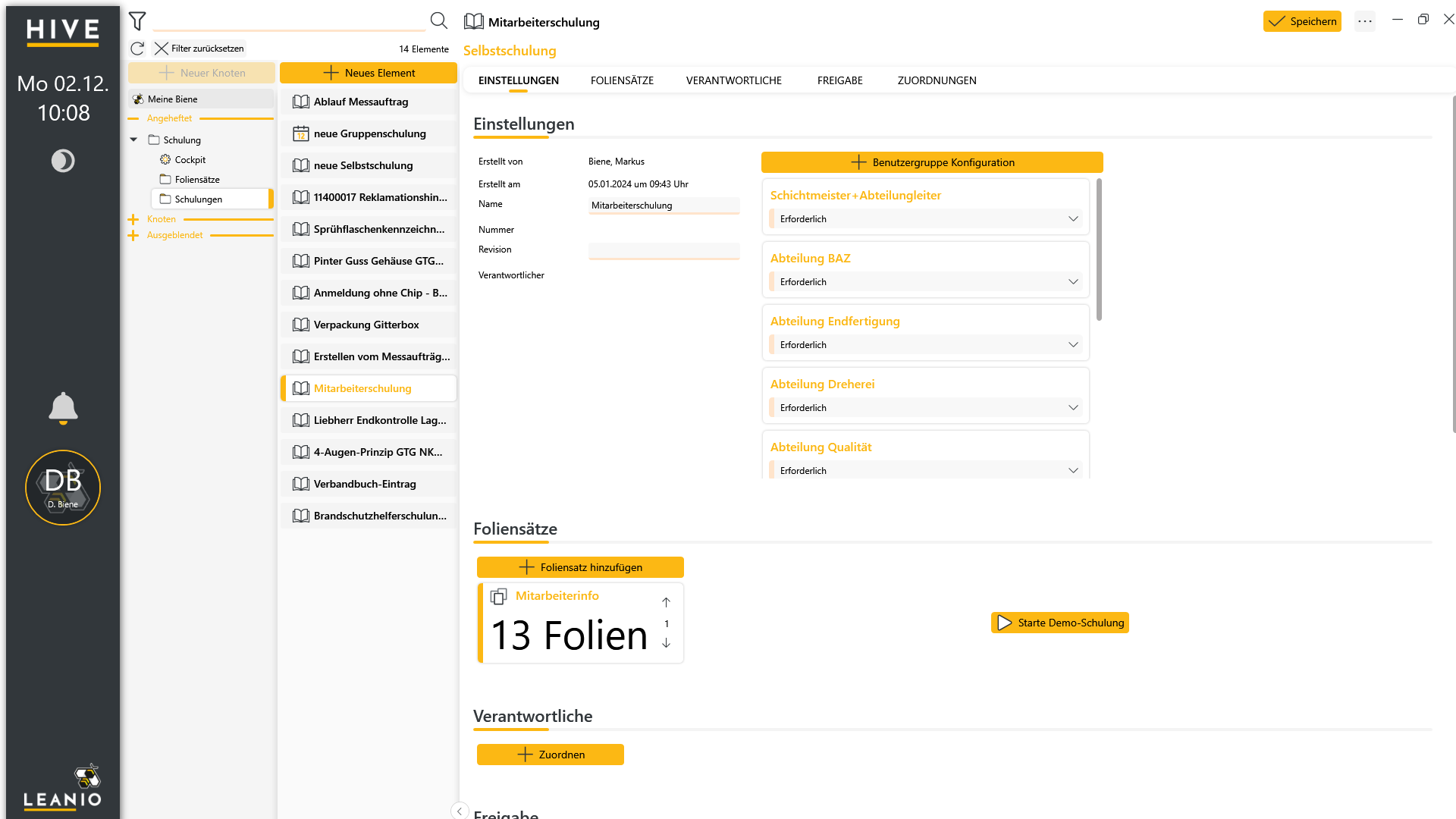Open the three-dots more options menu
1456x819 pixels.
pos(1365,21)
